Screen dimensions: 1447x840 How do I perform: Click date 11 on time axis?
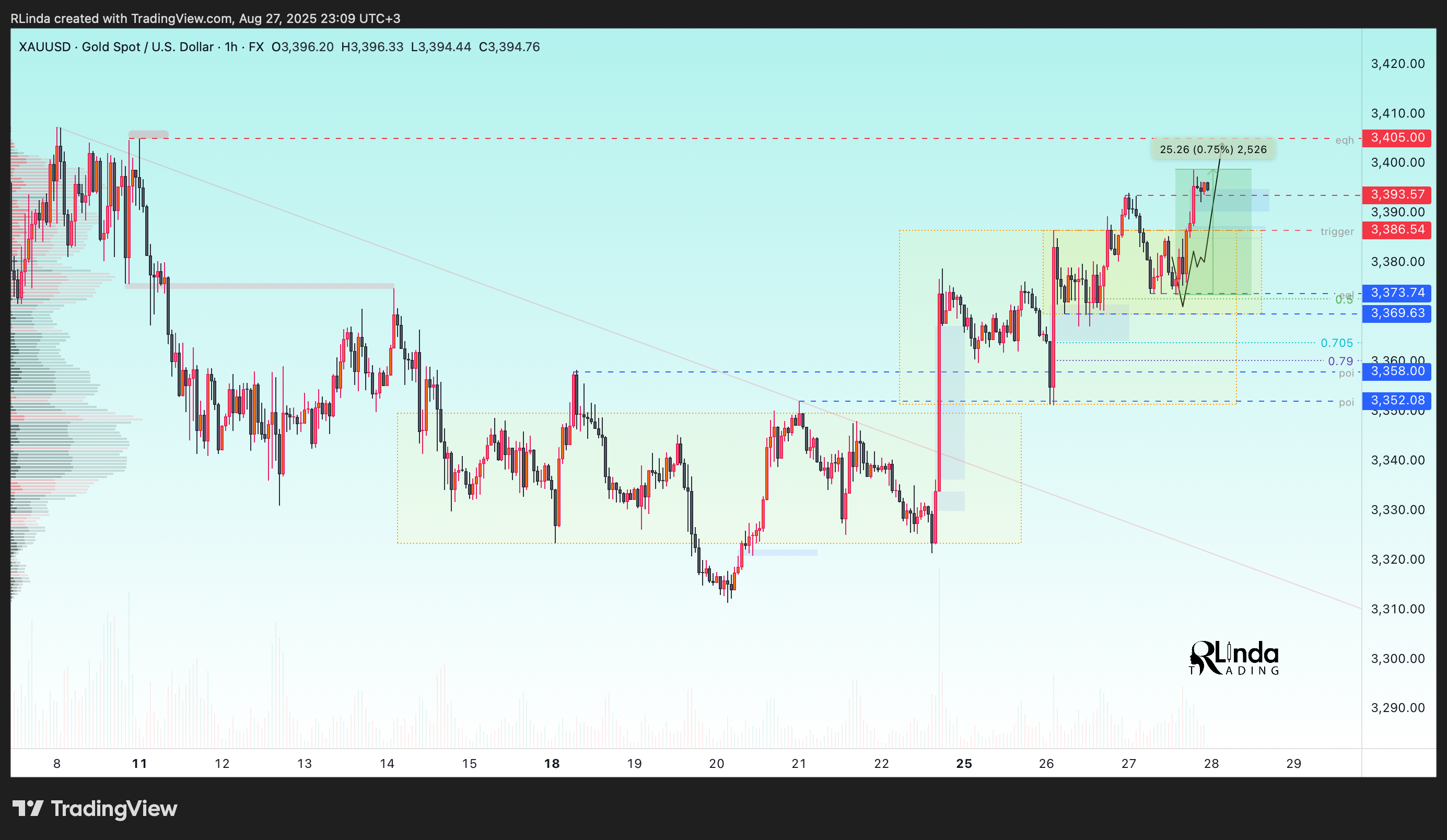click(x=139, y=764)
